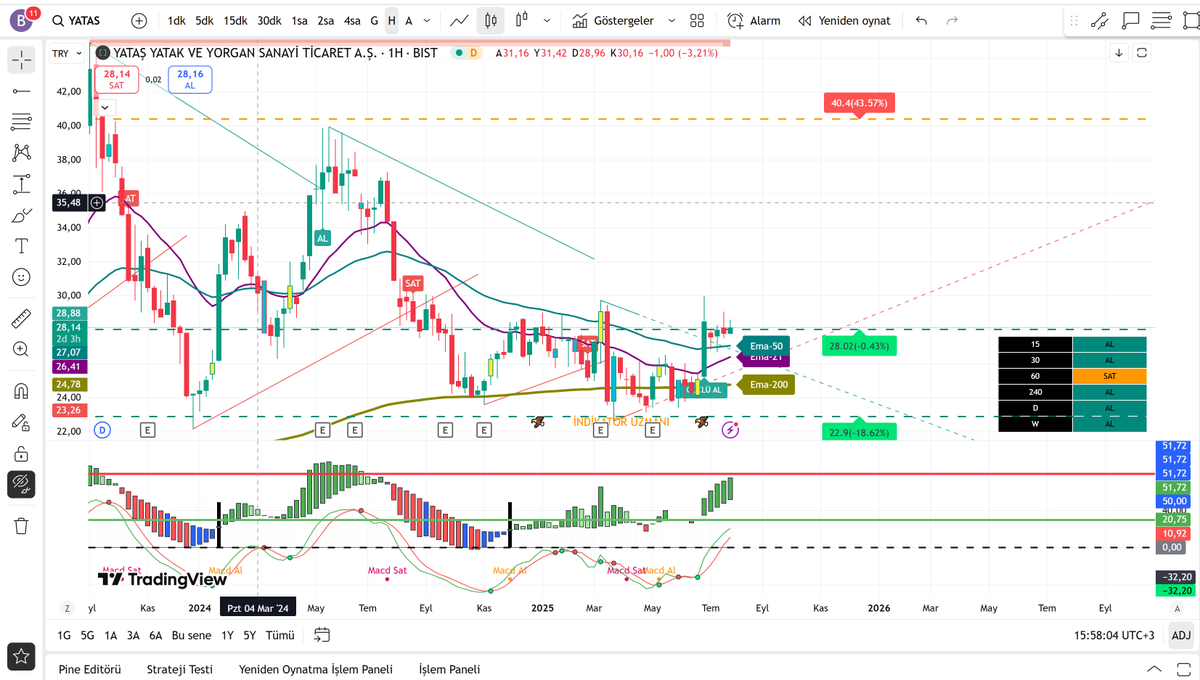The width and height of the screenshot is (1200, 680).
Task: Select the 1sa timeframe
Action: pyautogui.click(x=300, y=20)
